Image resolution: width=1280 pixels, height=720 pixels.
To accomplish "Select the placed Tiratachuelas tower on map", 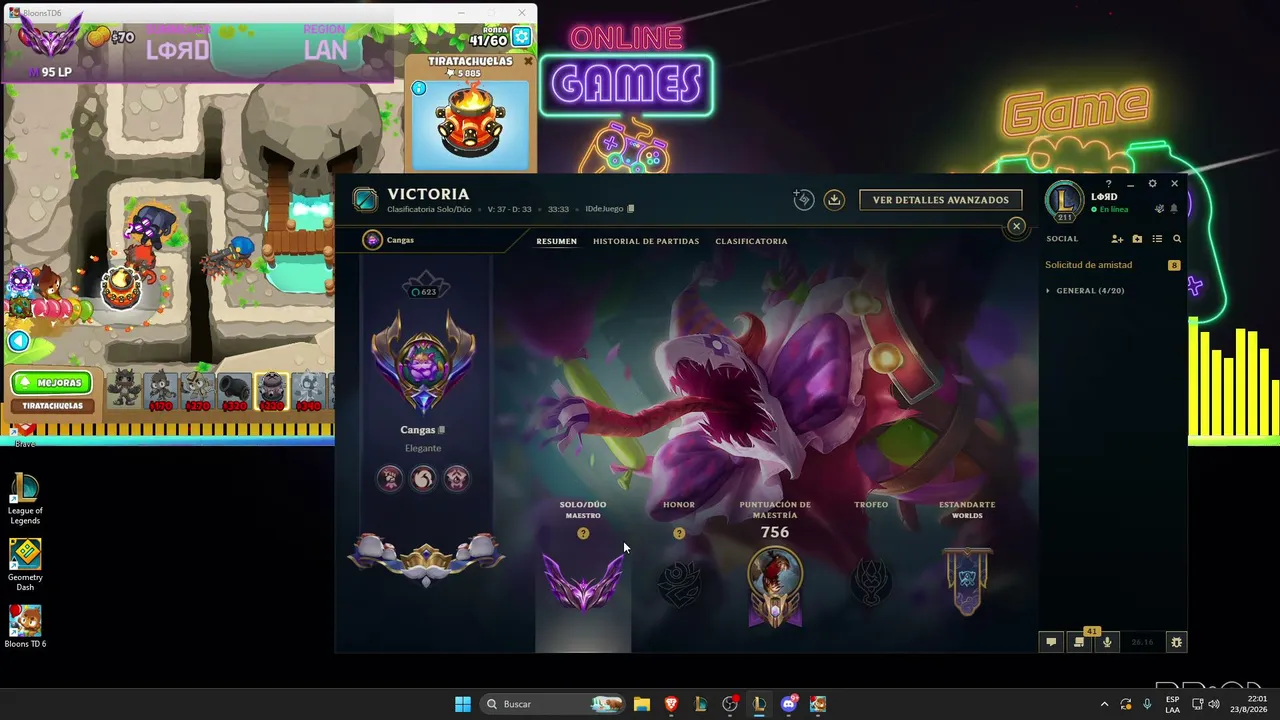I will pos(122,287).
